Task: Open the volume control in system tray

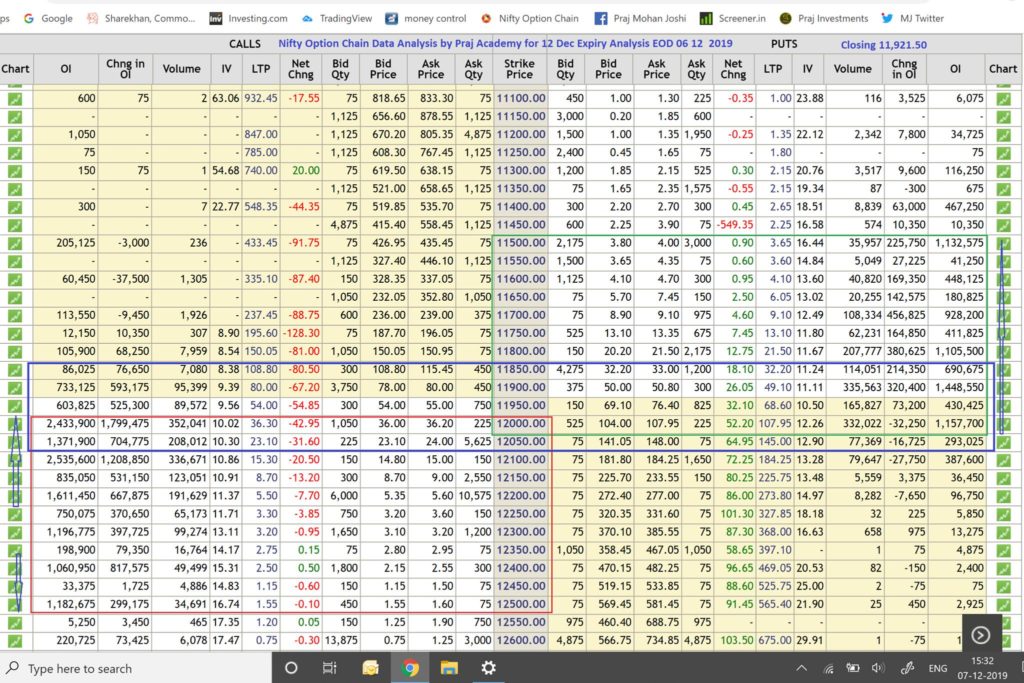Action: point(877,667)
